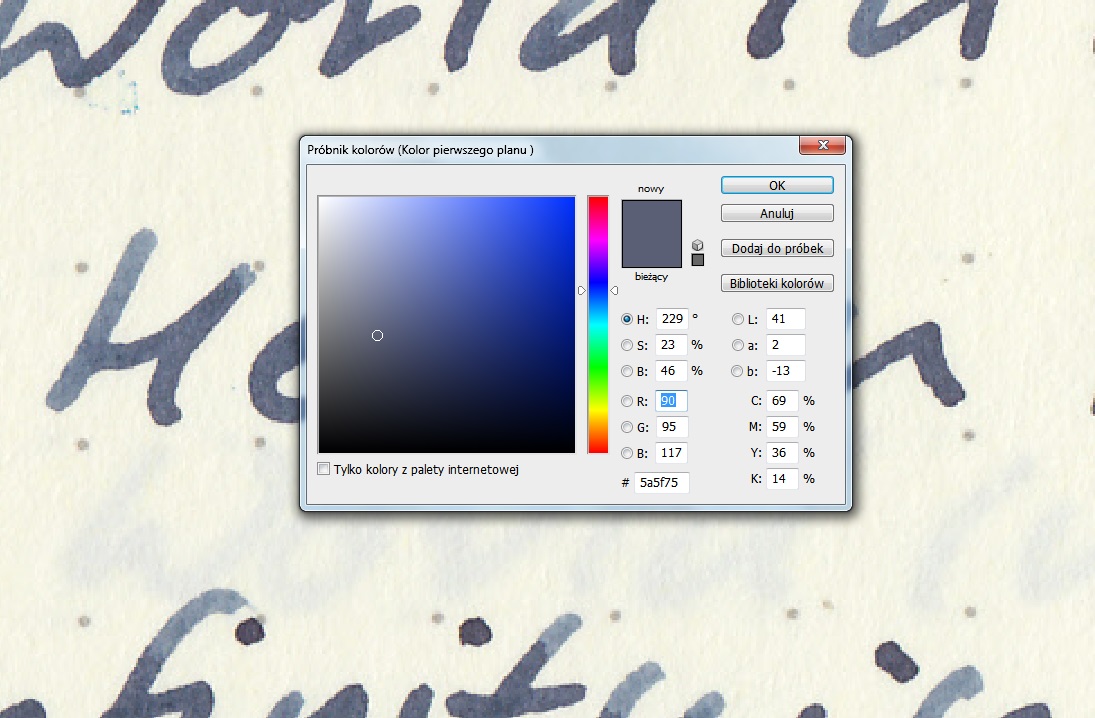
Task: Click the Anuluj button
Action: tap(776, 213)
